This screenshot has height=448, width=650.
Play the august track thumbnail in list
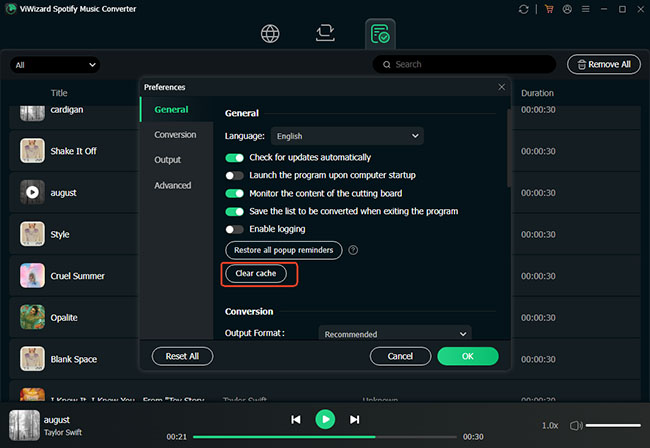click(32, 192)
